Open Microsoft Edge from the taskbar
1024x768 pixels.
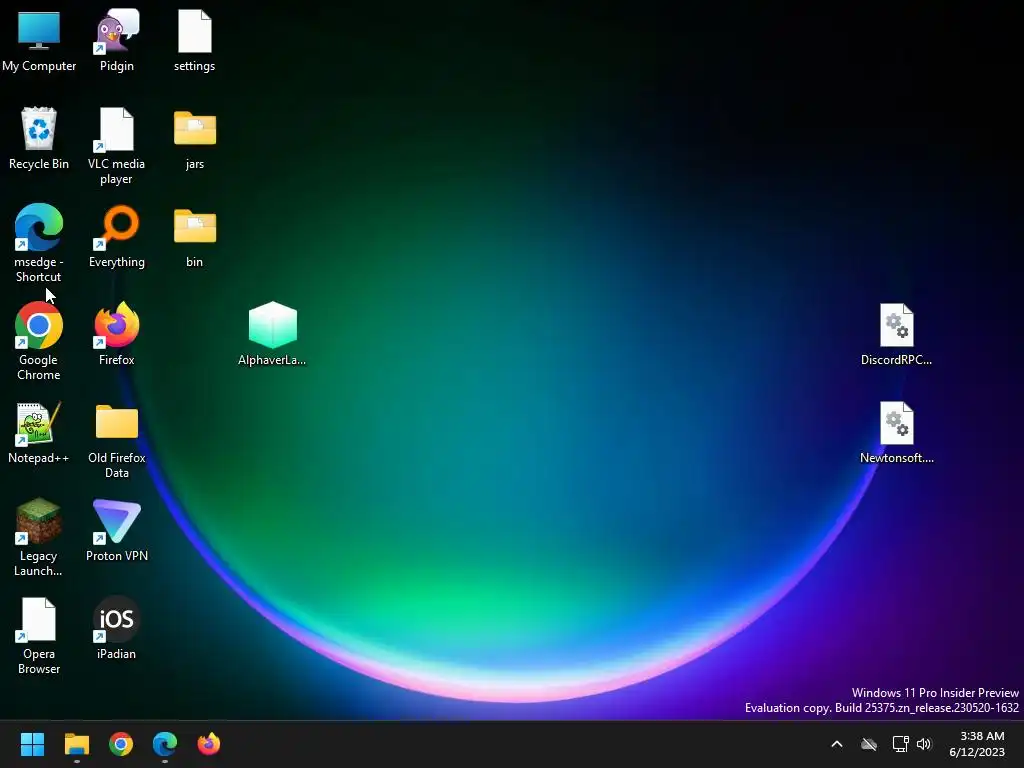[165, 744]
